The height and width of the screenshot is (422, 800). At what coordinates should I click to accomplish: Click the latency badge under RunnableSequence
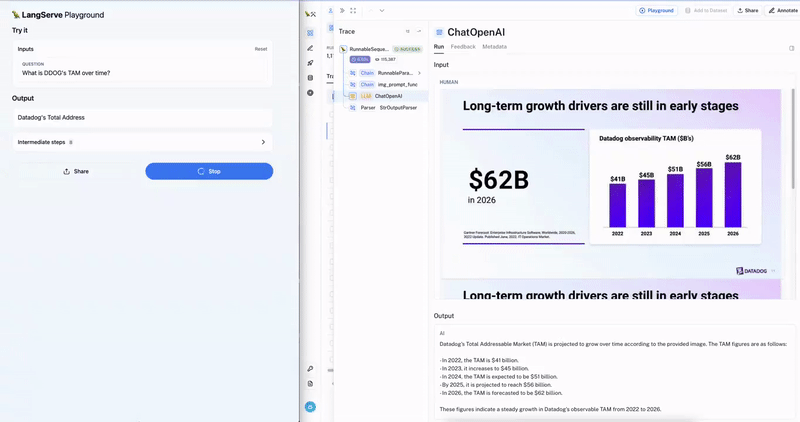pyautogui.click(x=360, y=59)
